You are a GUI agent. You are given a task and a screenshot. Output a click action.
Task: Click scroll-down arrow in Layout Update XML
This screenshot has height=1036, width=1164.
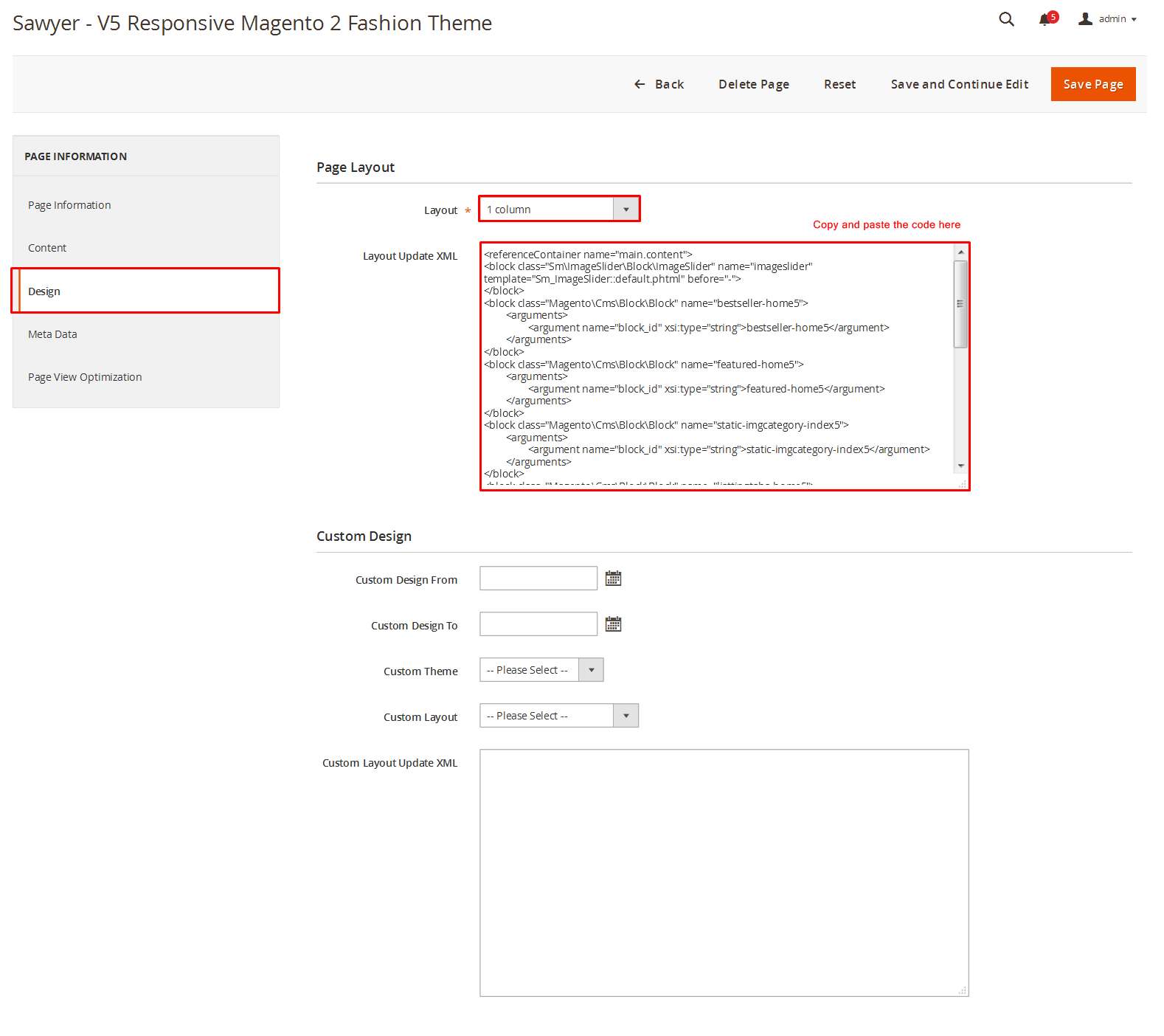pyautogui.click(x=960, y=466)
